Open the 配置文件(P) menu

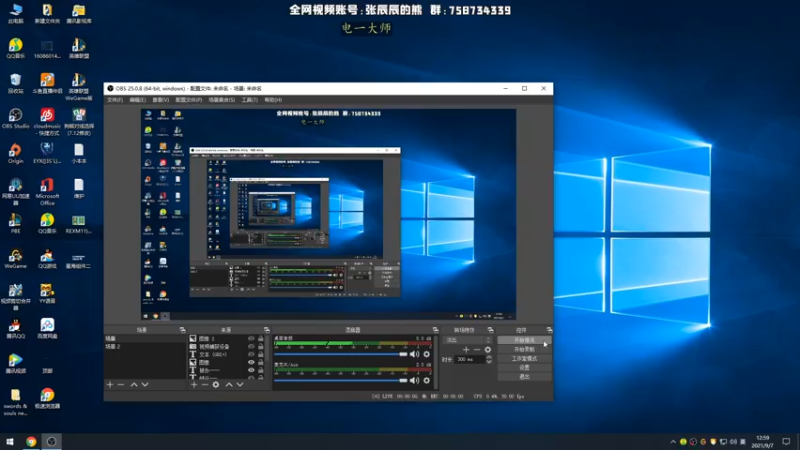point(188,100)
